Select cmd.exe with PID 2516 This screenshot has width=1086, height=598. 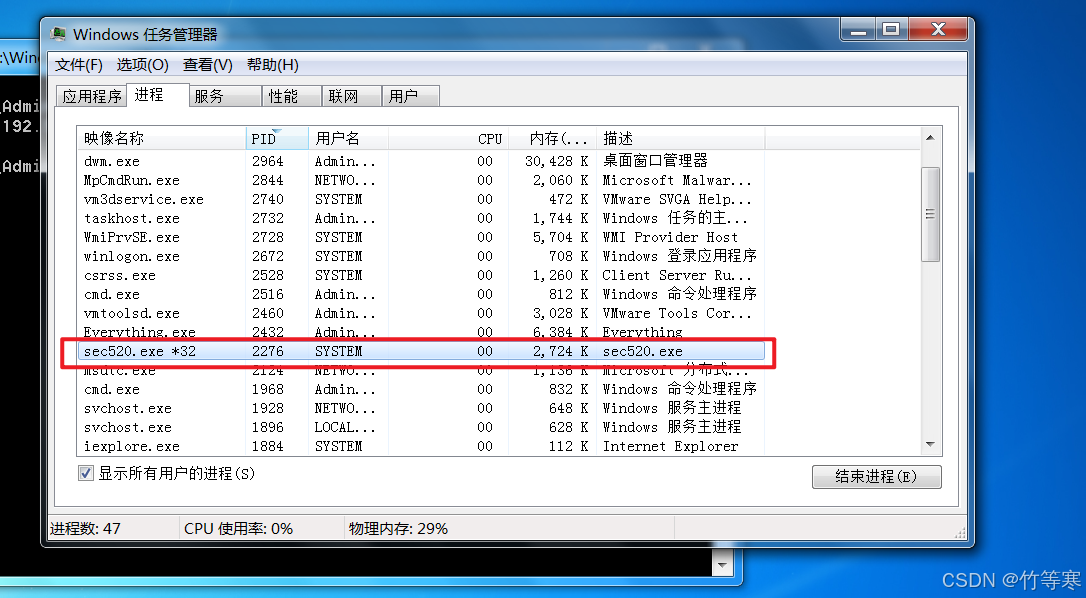point(421,294)
